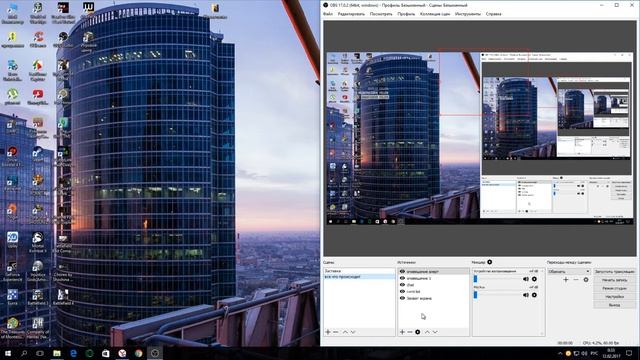Mute the Mic/Aux channel with its speaker icon
Viewport: 640px width, 360px height.
526,295
